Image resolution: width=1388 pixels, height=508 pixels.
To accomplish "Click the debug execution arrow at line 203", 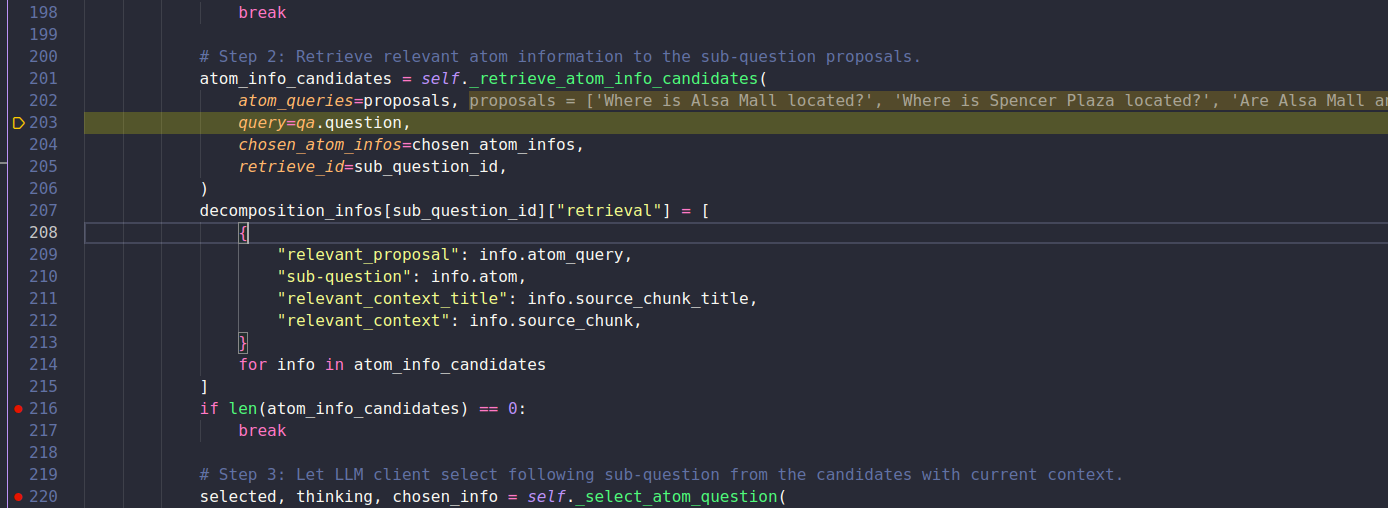I will pos(18,123).
